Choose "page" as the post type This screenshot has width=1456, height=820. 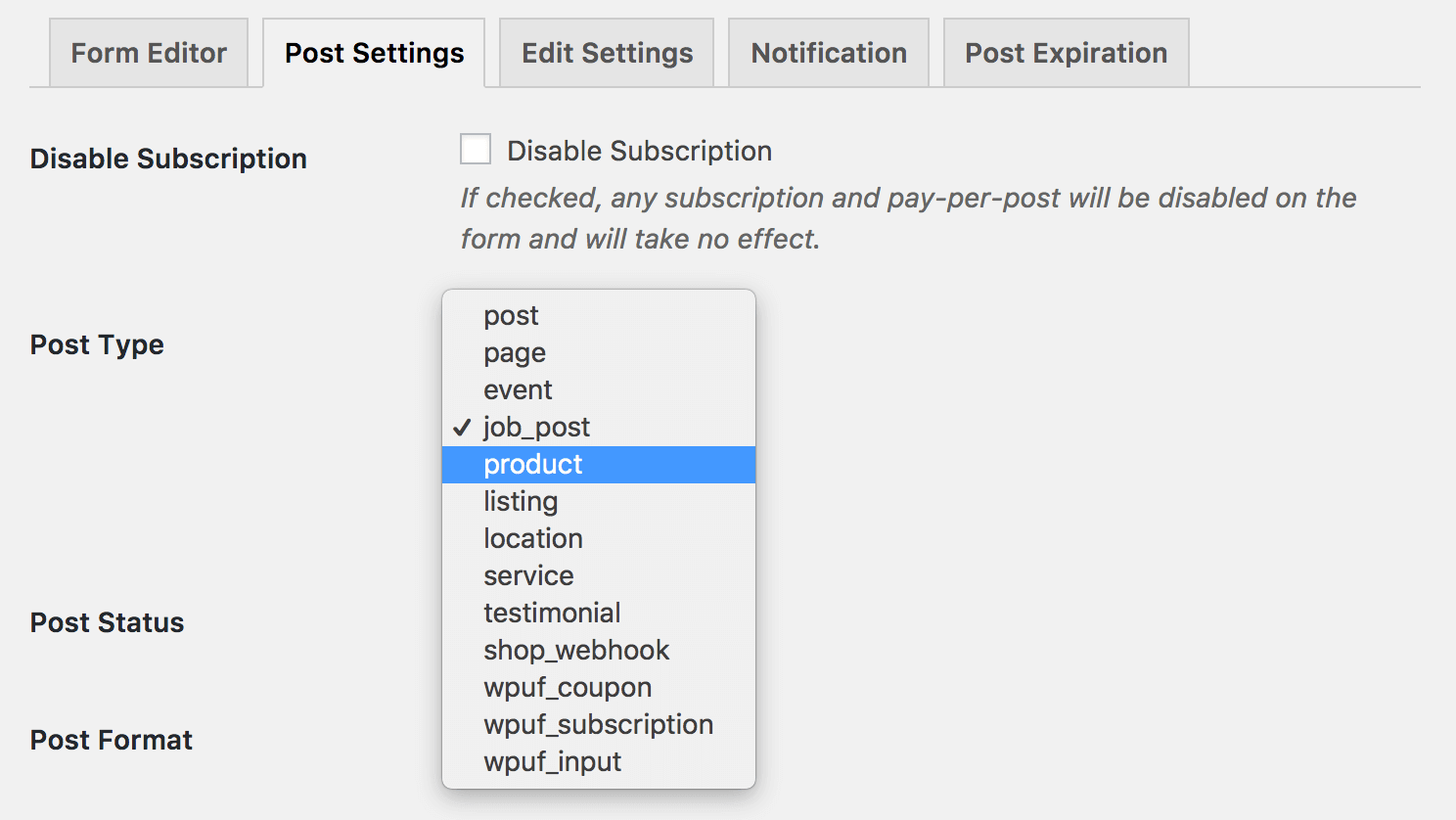pos(514,352)
